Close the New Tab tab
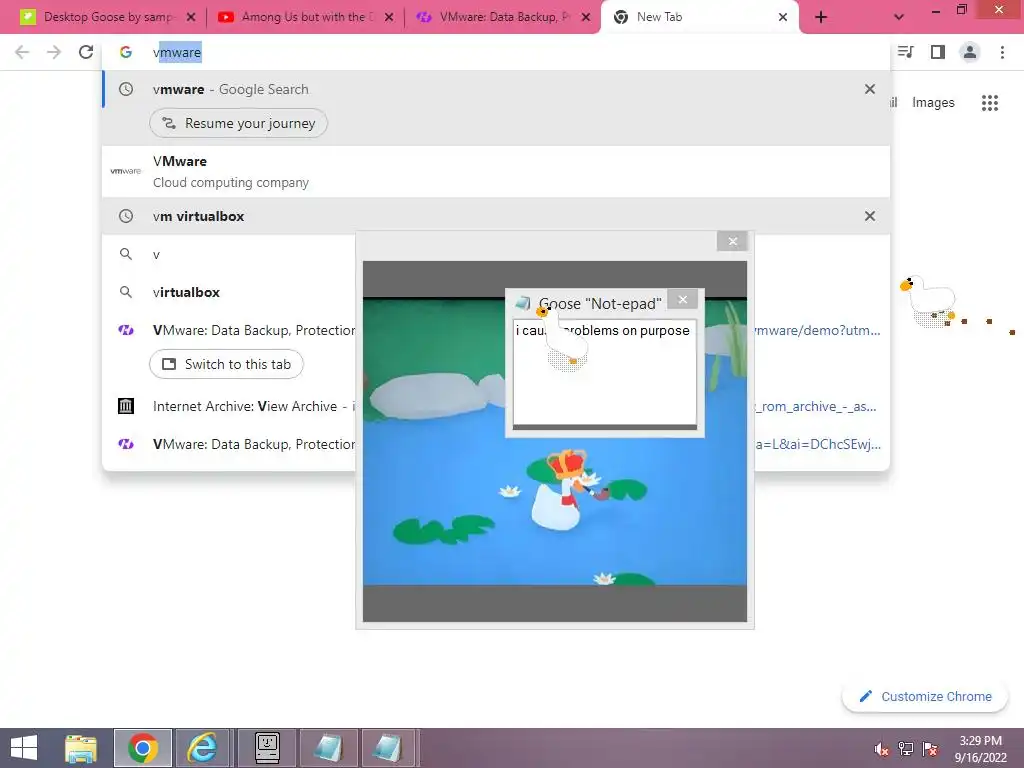Image resolution: width=1024 pixels, height=768 pixels. pos(783,17)
